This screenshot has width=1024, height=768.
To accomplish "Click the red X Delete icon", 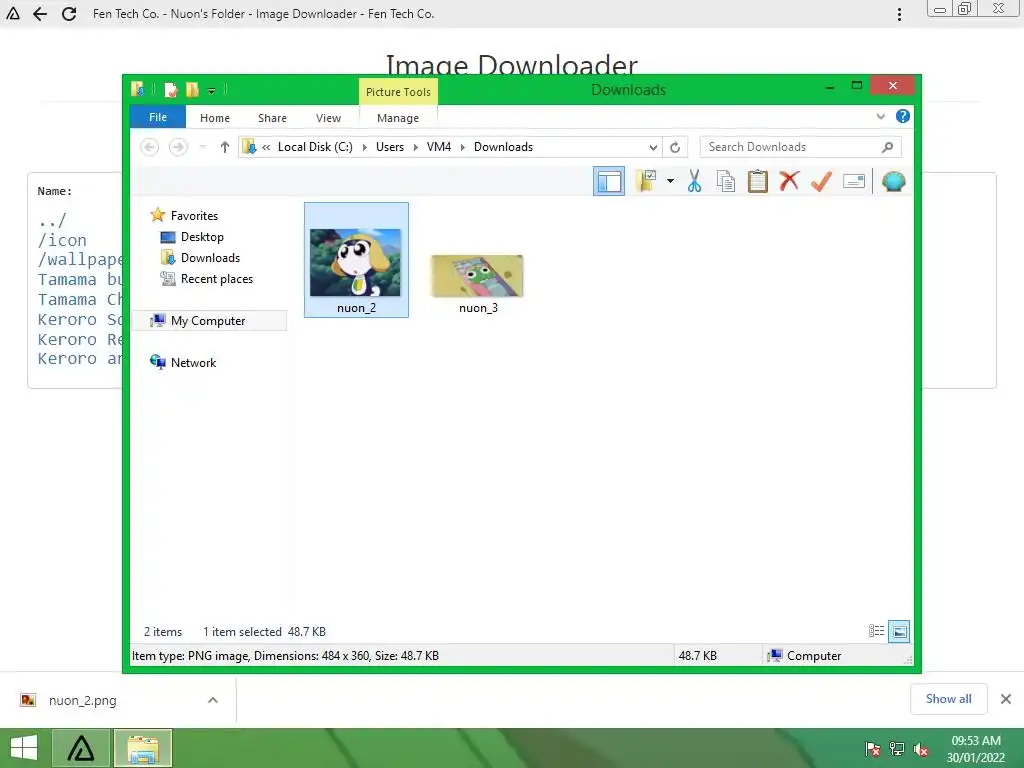I will pos(789,180).
